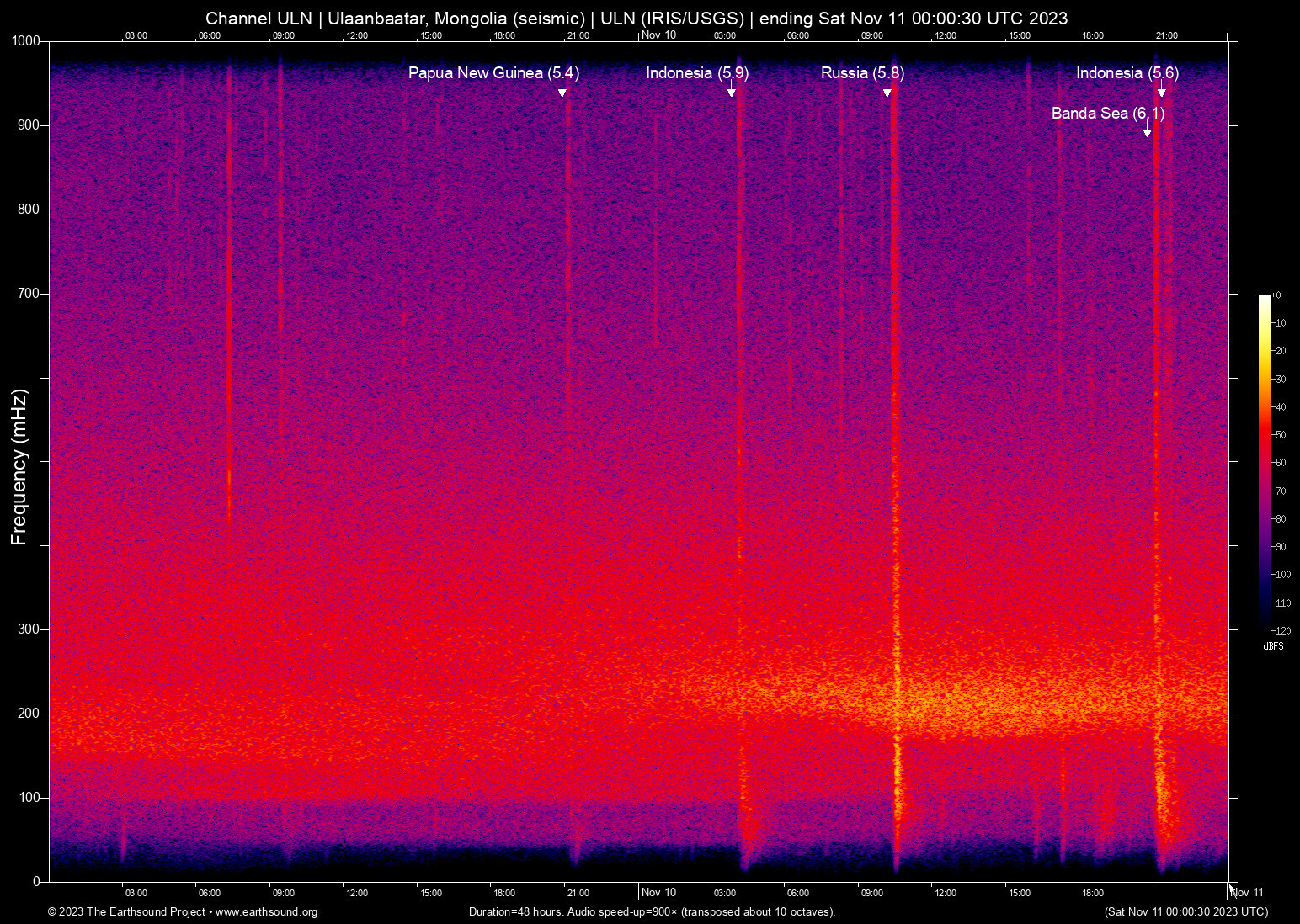Click the white top of the dBFS color scale
The image size is (1300, 924).
point(1264,298)
